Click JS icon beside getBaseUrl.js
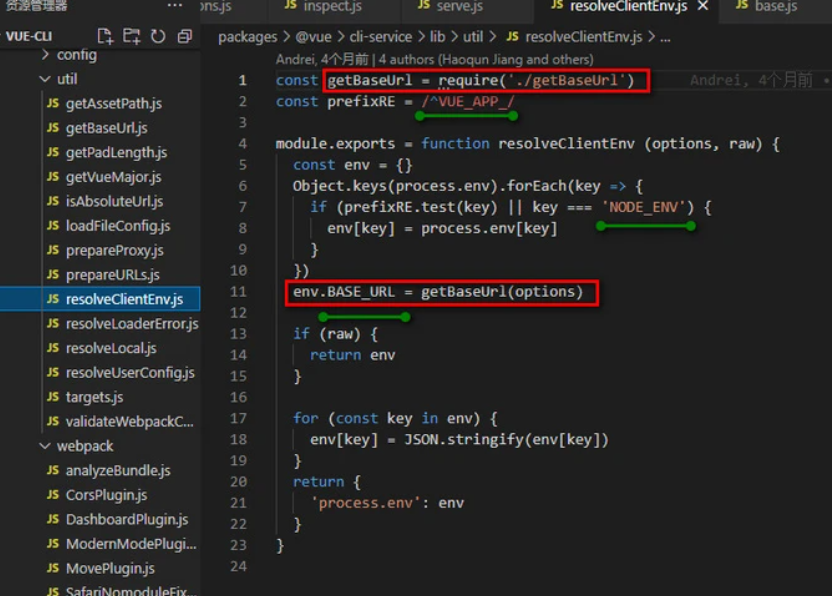Image resolution: width=832 pixels, height=596 pixels. [x=53, y=127]
